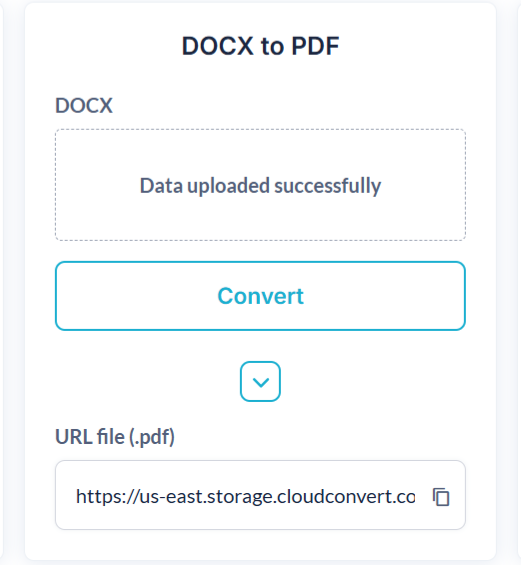Expand options with the chevron-down button
The width and height of the screenshot is (521, 565).
(260, 382)
